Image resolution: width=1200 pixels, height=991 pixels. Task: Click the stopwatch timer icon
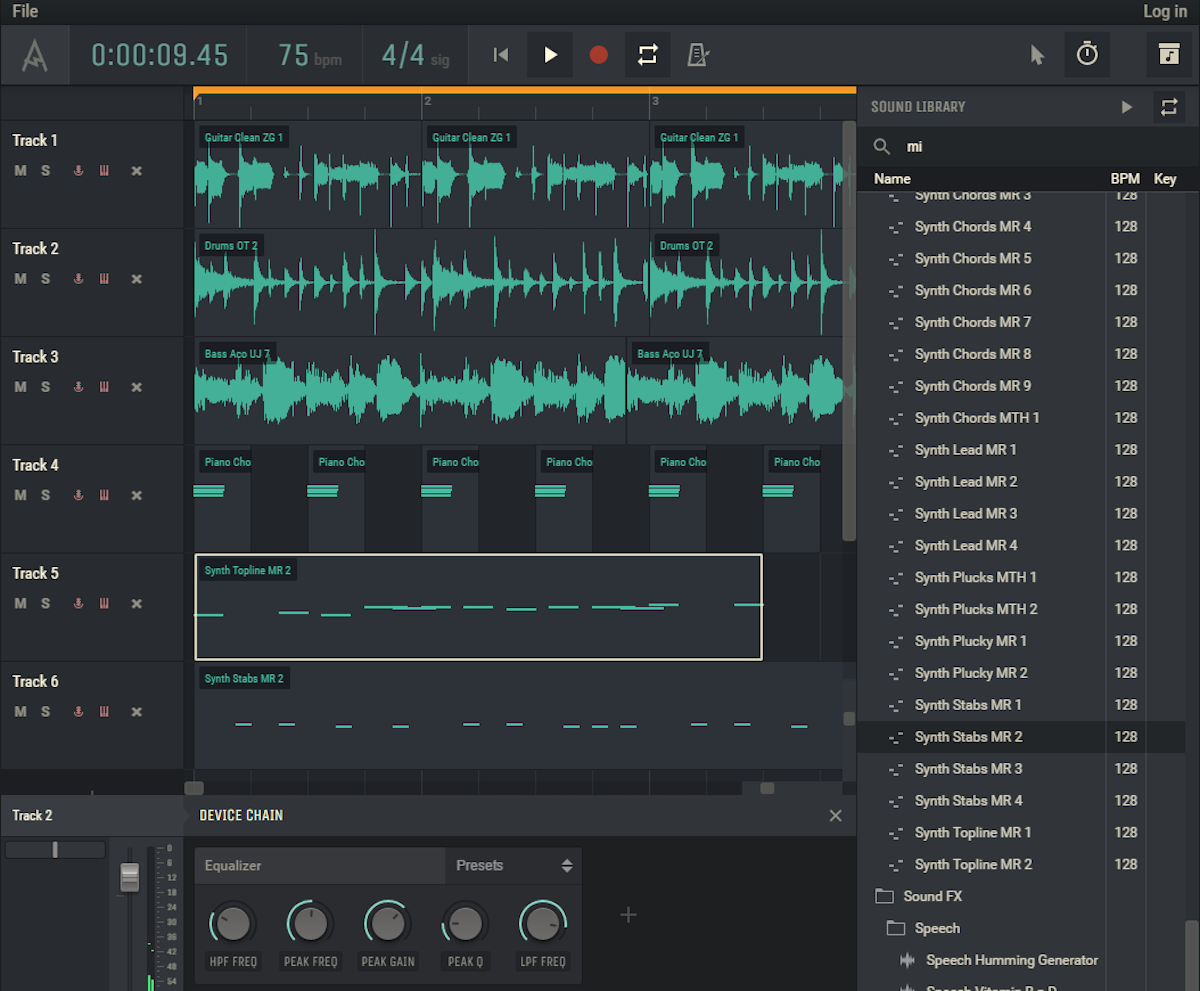click(x=1088, y=55)
